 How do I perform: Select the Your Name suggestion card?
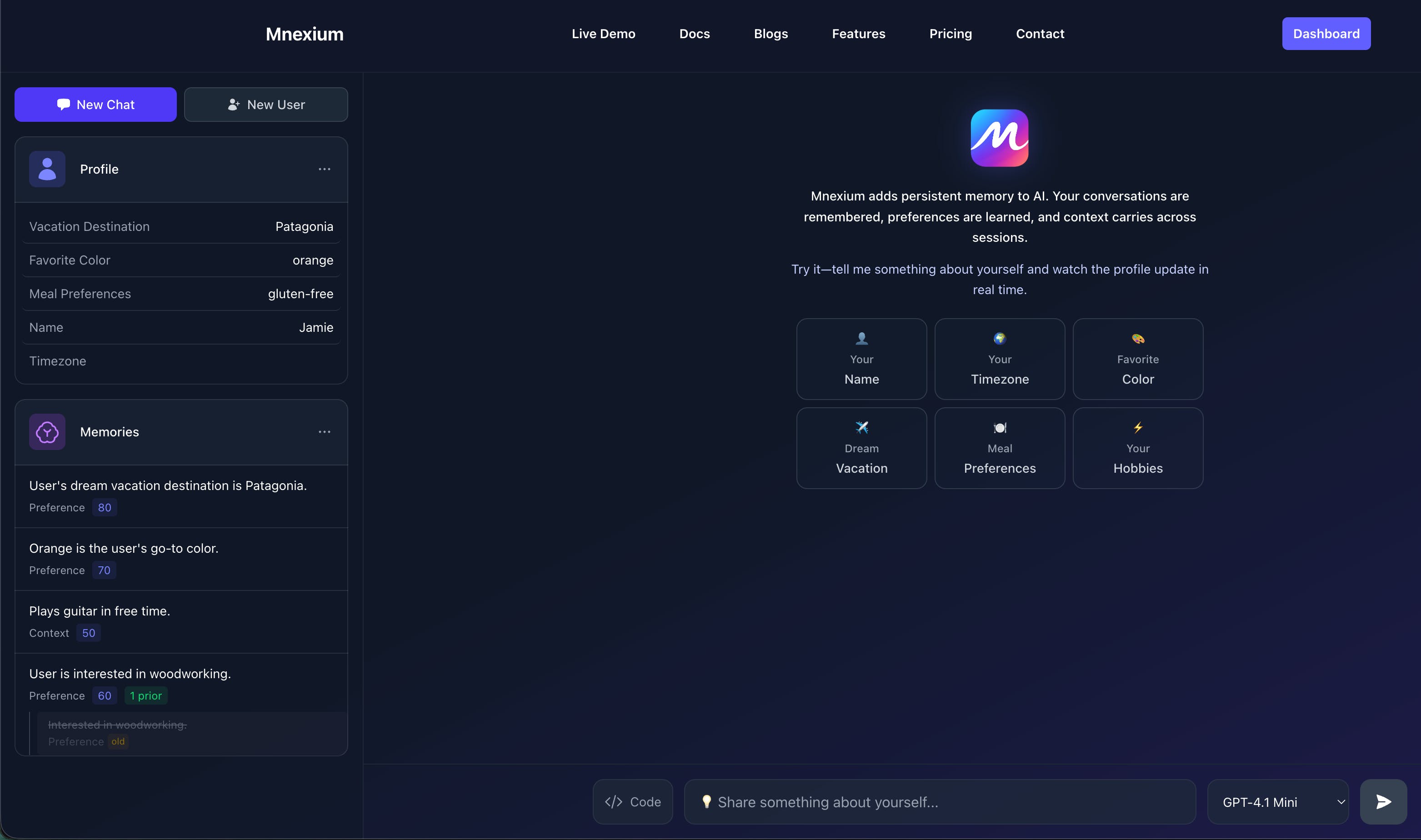[x=861, y=359]
